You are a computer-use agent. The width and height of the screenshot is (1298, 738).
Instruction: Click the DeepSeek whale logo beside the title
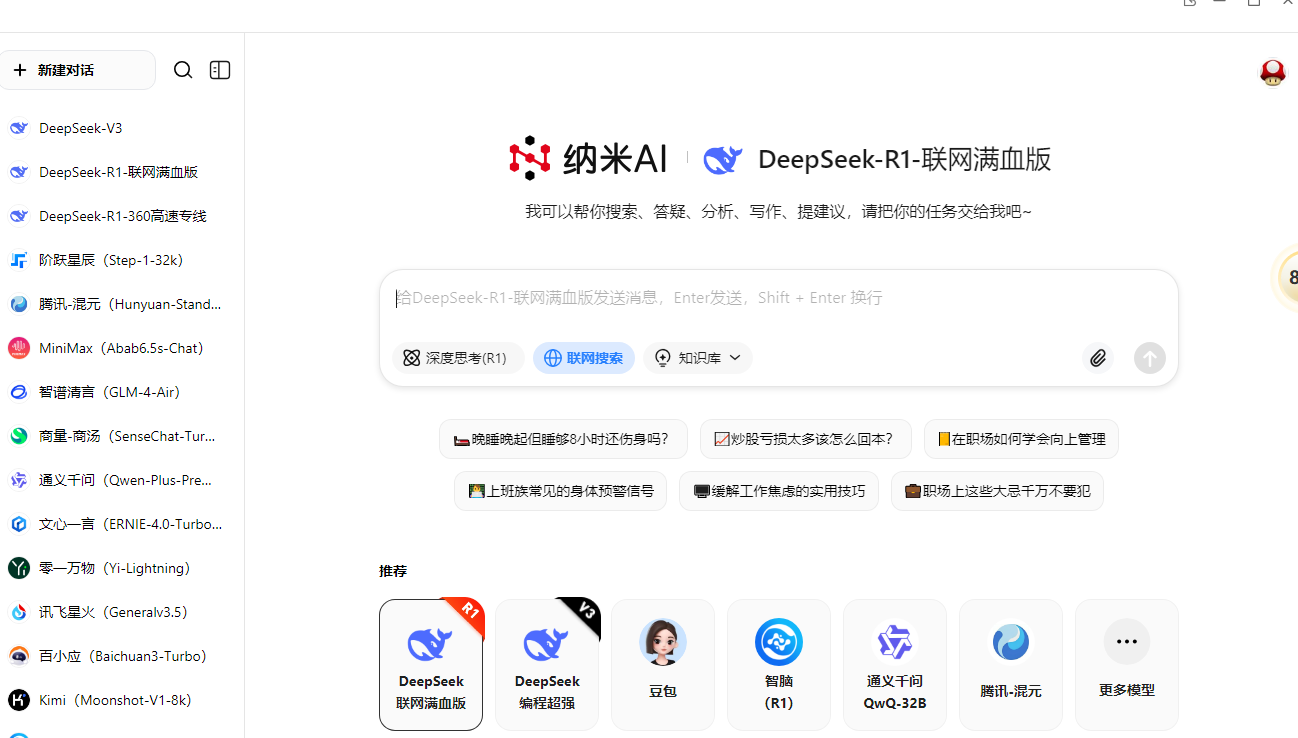(723, 160)
